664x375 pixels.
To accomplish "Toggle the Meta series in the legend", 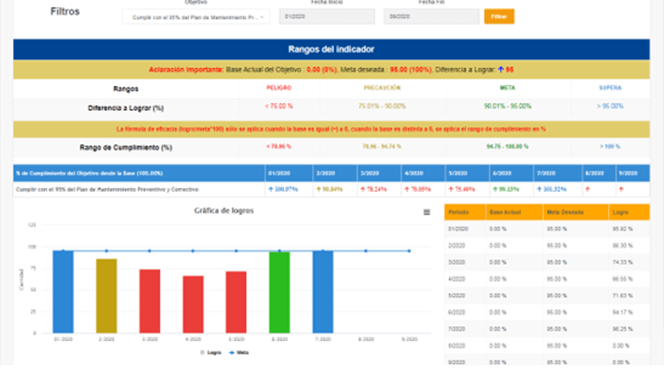I will tap(239, 353).
